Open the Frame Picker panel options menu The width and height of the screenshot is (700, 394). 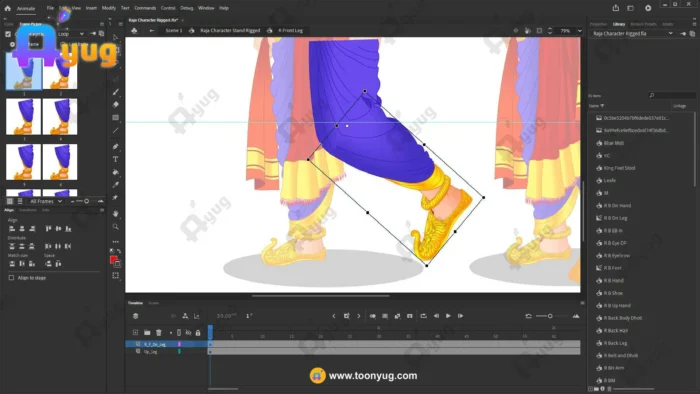102,24
